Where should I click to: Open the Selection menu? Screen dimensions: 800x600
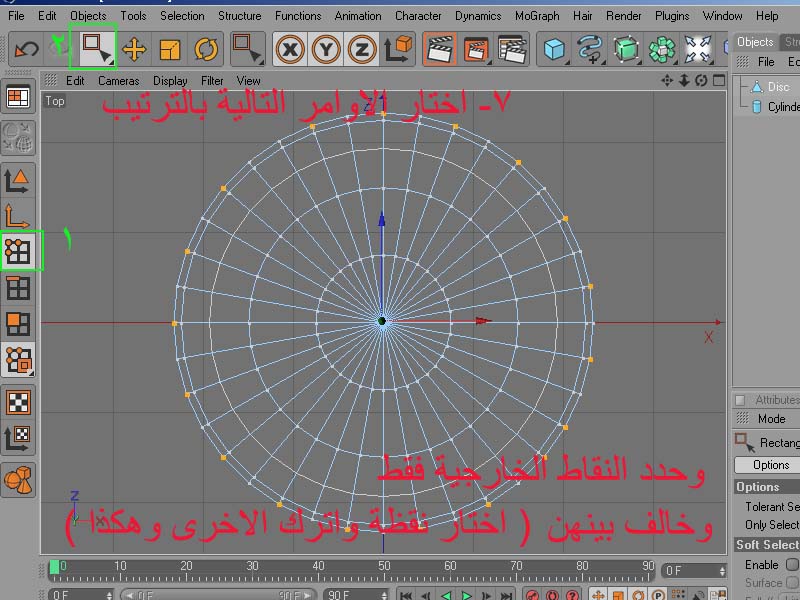[182, 16]
